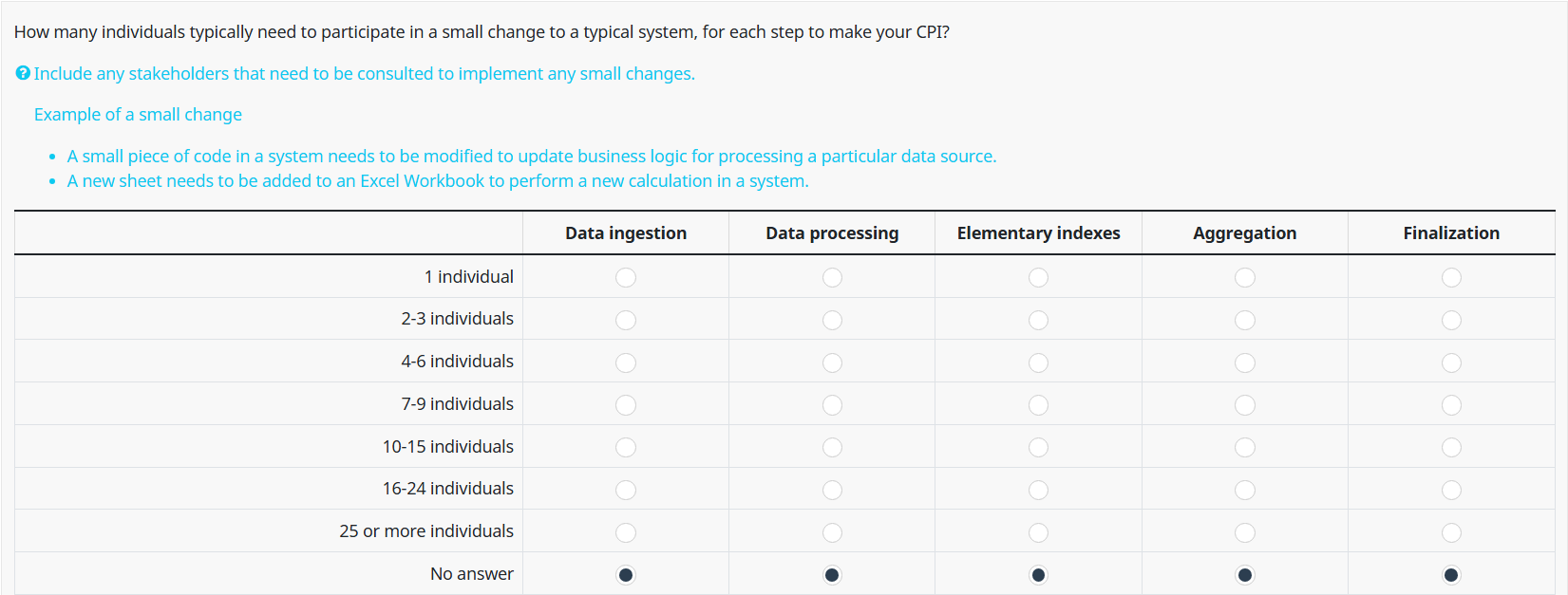Select 25 or more individuals for Data processing
Viewport: 1568px width, 595px height.
click(x=832, y=532)
